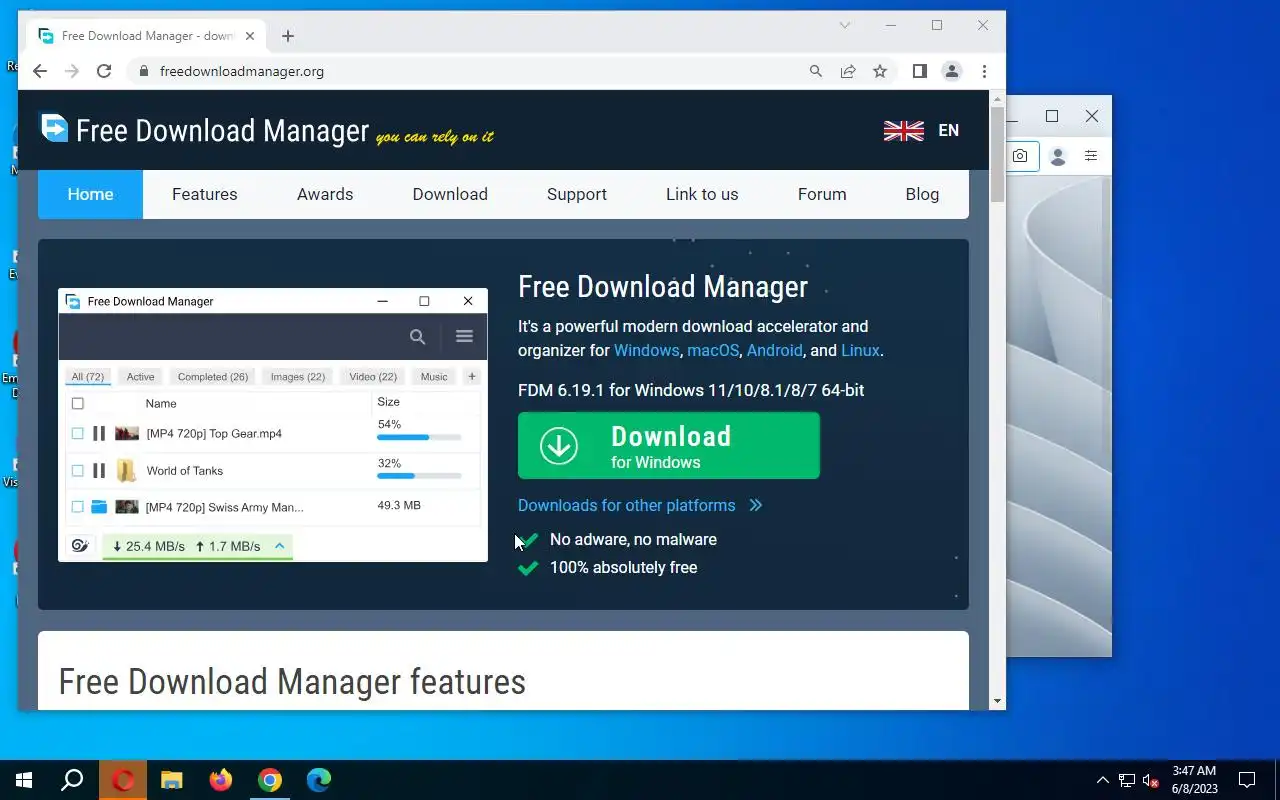This screenshot has height=800, width=1280.
Task: Open the Windows Start menu
Action: 24,780
